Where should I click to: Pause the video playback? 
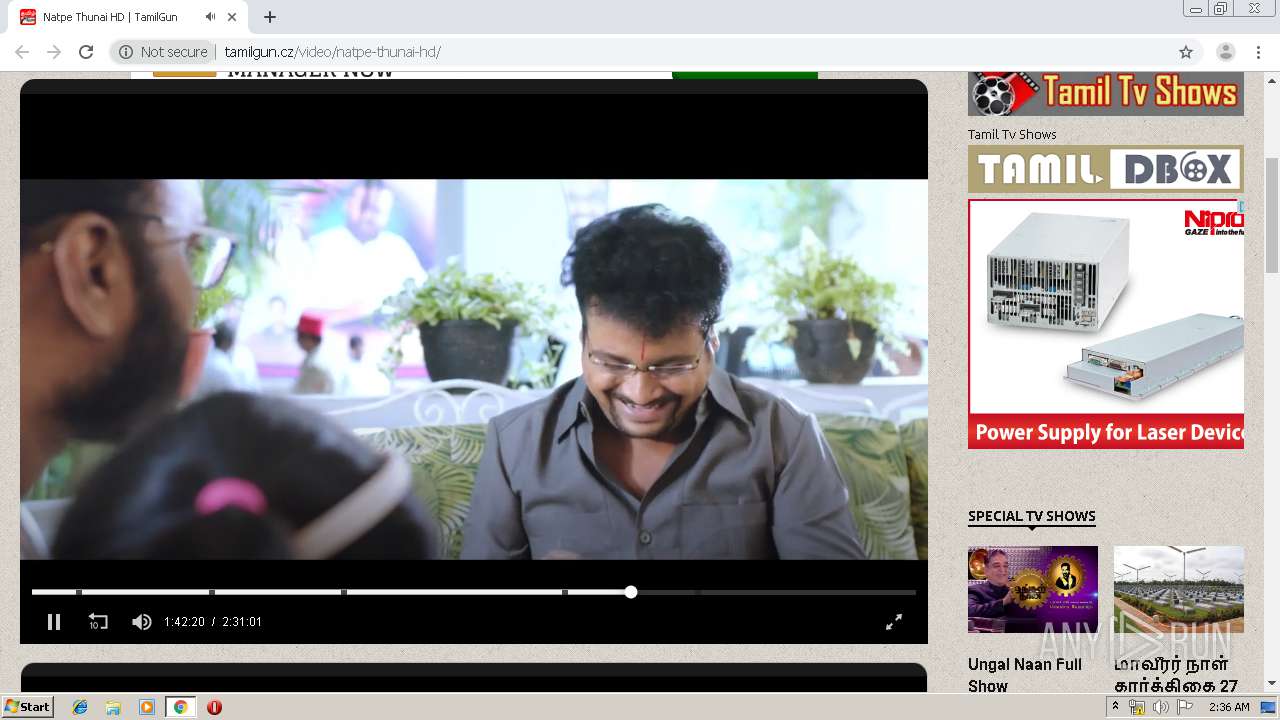click(x=54, y=622)
